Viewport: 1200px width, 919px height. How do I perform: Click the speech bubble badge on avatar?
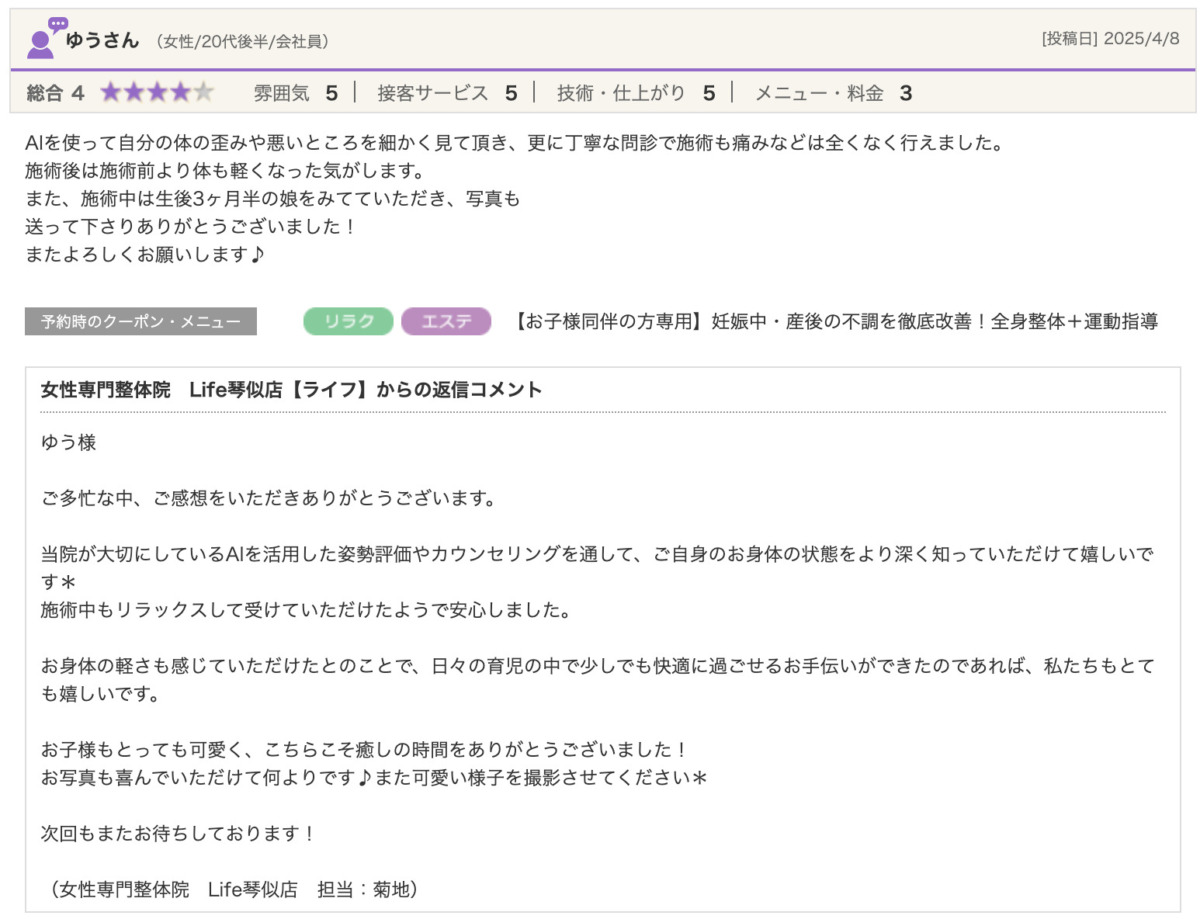tap(58, 24)
